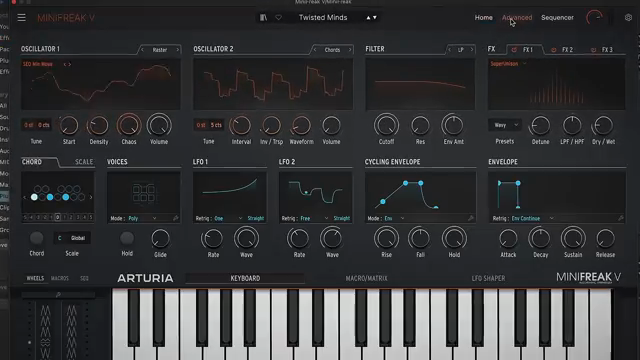The height and width of the screenshot is (360, 640).
Task: Open the Sequencer view
Action: 557,18
